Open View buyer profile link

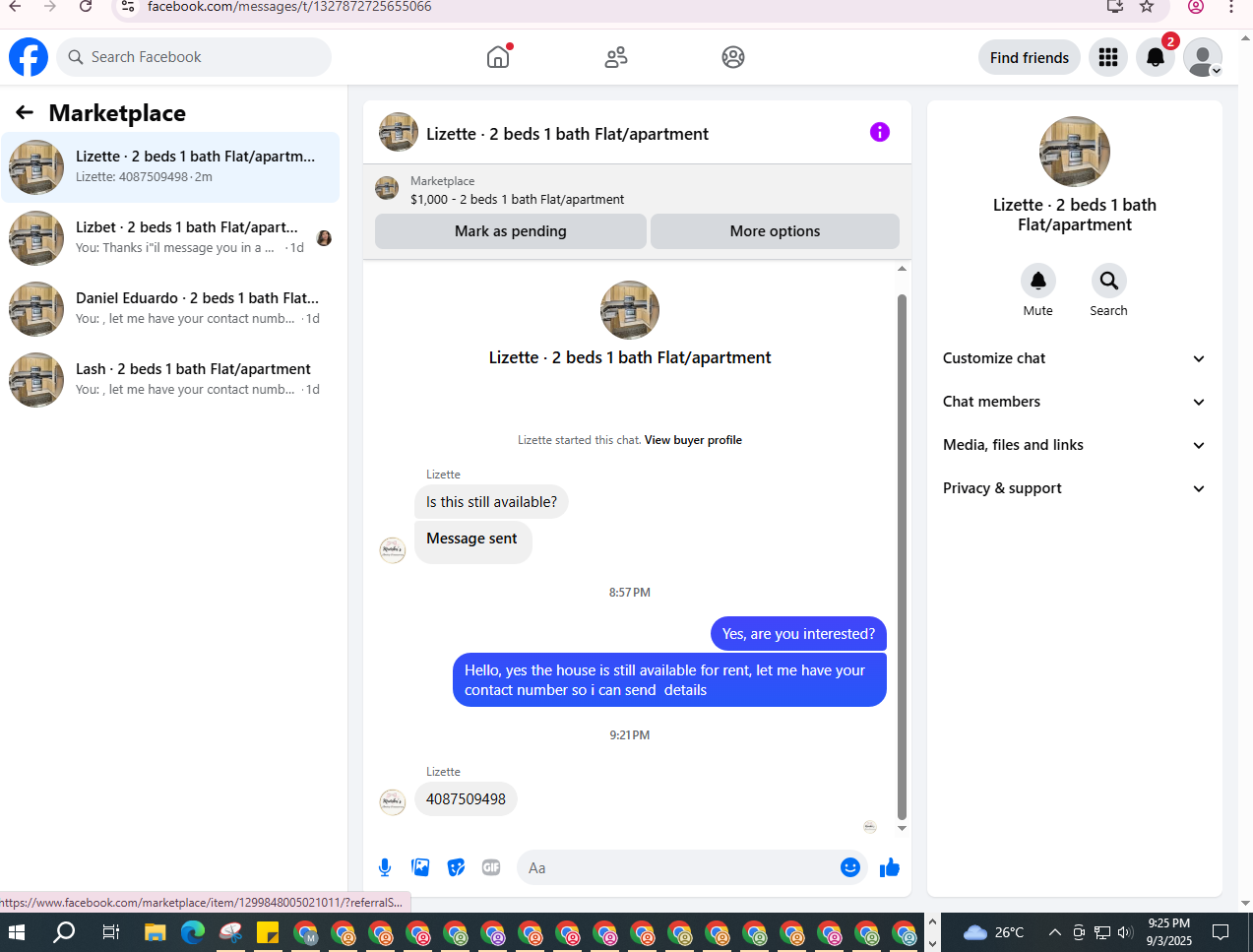click(x=693, y=440)
